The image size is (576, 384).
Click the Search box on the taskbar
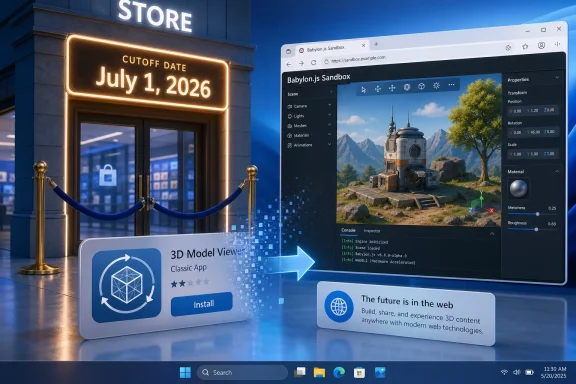click(x=242, y=373)
